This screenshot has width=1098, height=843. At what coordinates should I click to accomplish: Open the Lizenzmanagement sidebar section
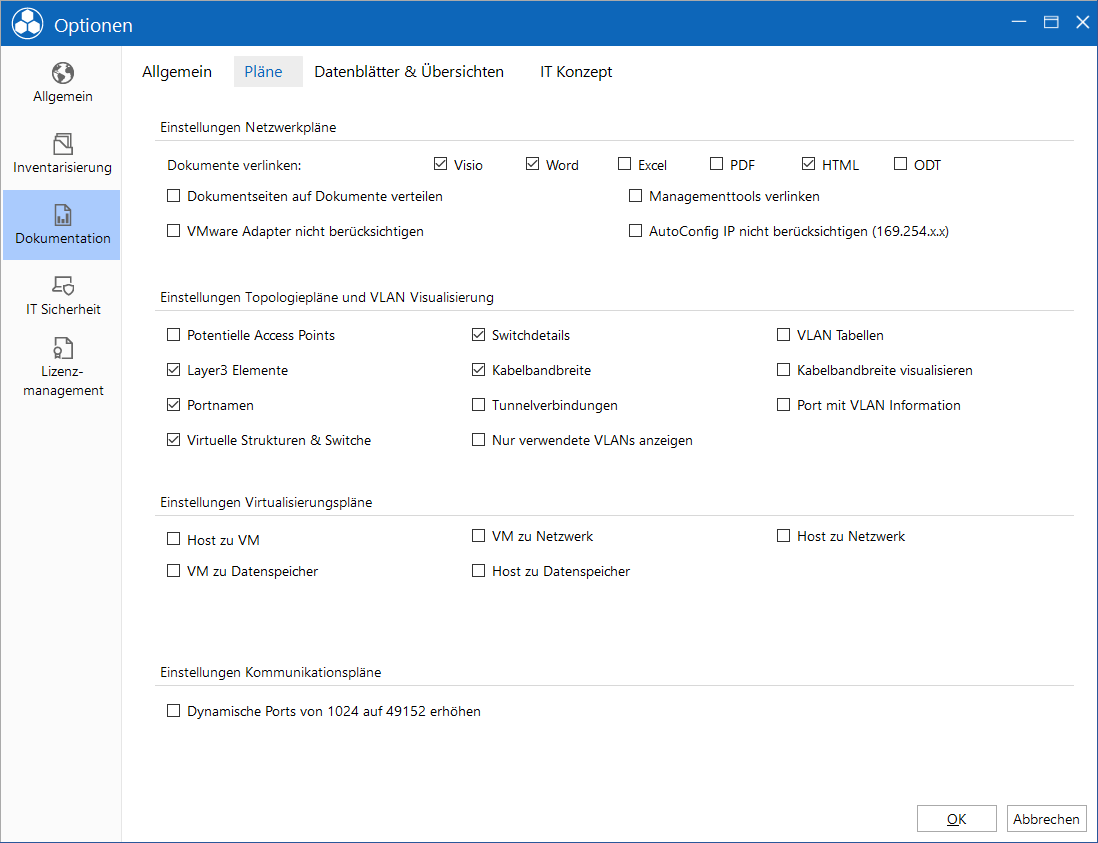[x=62, y=367]
